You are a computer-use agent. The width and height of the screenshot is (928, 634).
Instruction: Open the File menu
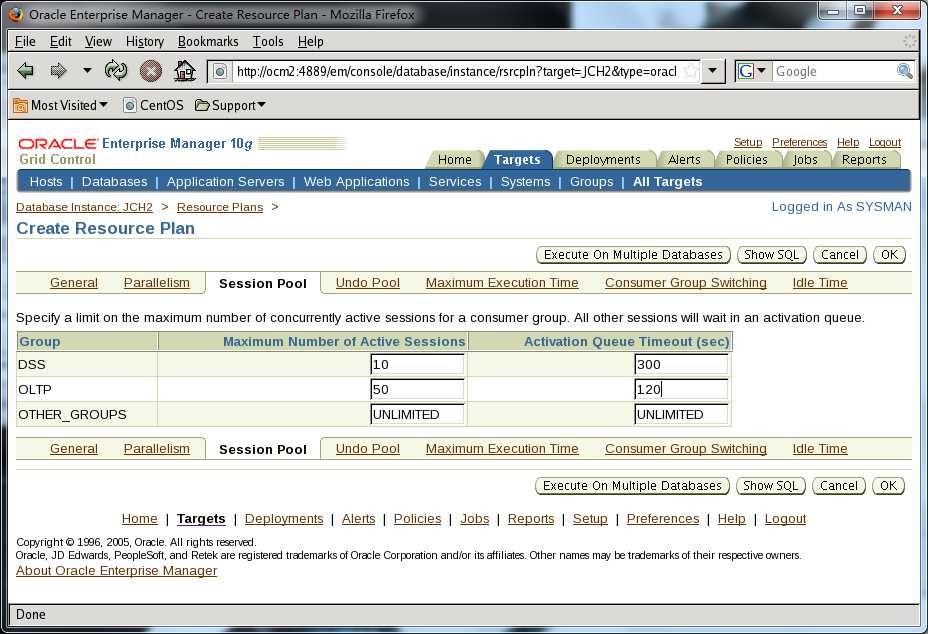25,41
